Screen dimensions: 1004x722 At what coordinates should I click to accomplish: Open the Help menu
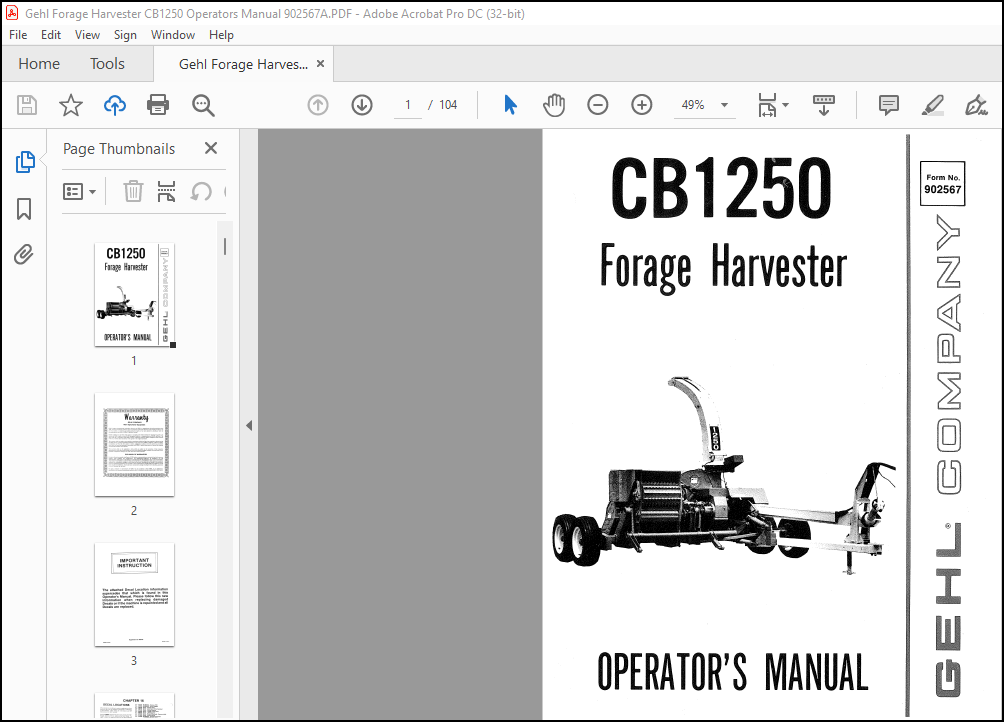pyautogui.click(x=221, y=35)
